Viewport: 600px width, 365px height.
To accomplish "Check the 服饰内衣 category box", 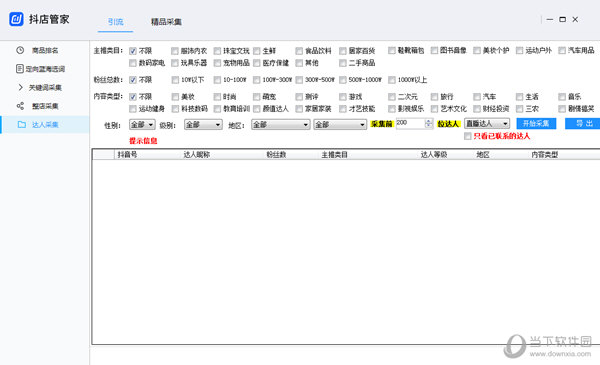I will 175,51.
